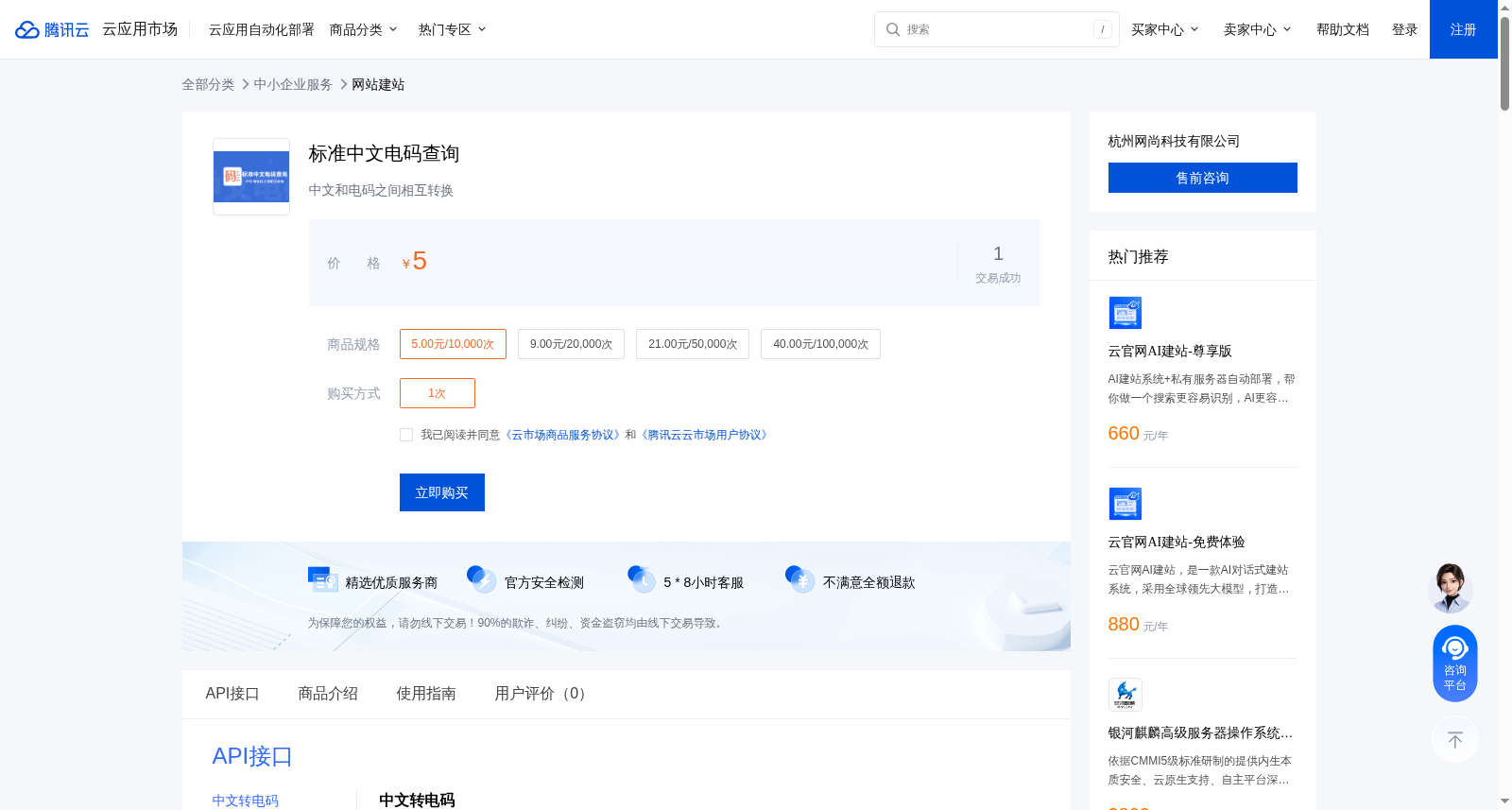Open the 买家中心 dropdown
Viewport: 1512px width, 810px height.
[1164, 29]
